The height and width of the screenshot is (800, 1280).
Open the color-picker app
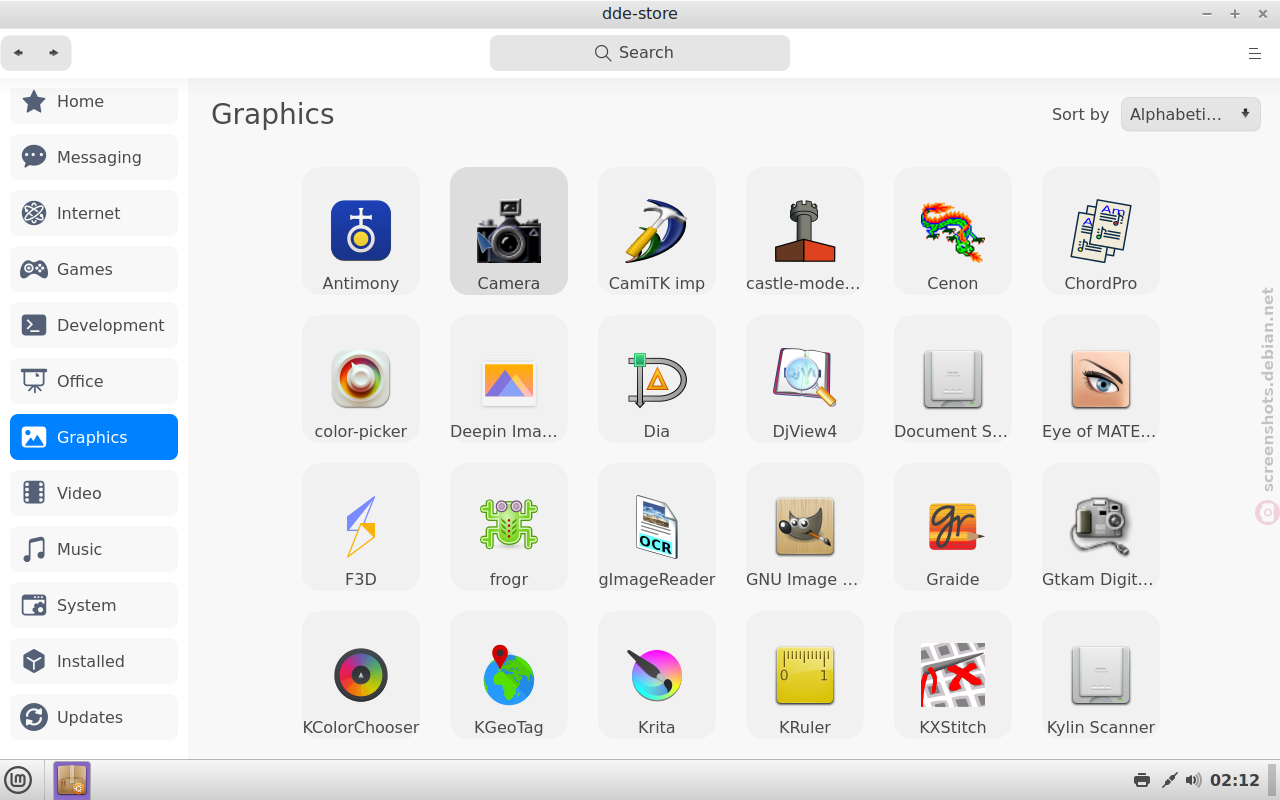point(361,379)
